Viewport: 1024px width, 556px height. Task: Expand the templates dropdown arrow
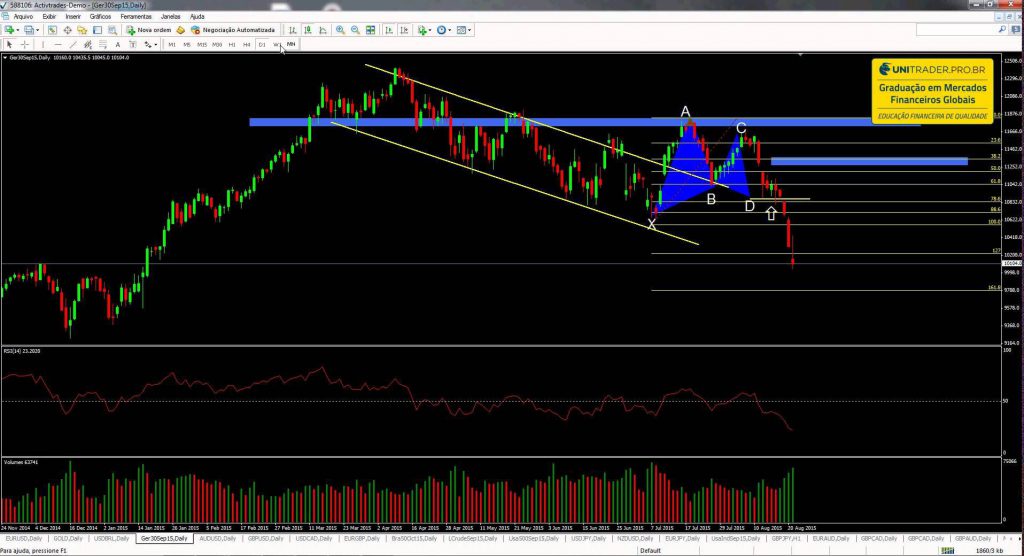click(x=470, y=30)
